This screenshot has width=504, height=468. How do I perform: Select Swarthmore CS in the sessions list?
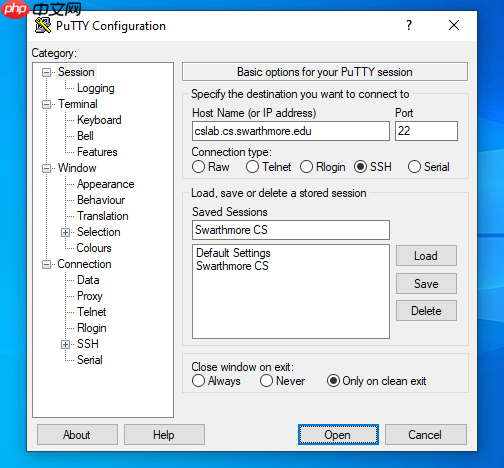232,266
